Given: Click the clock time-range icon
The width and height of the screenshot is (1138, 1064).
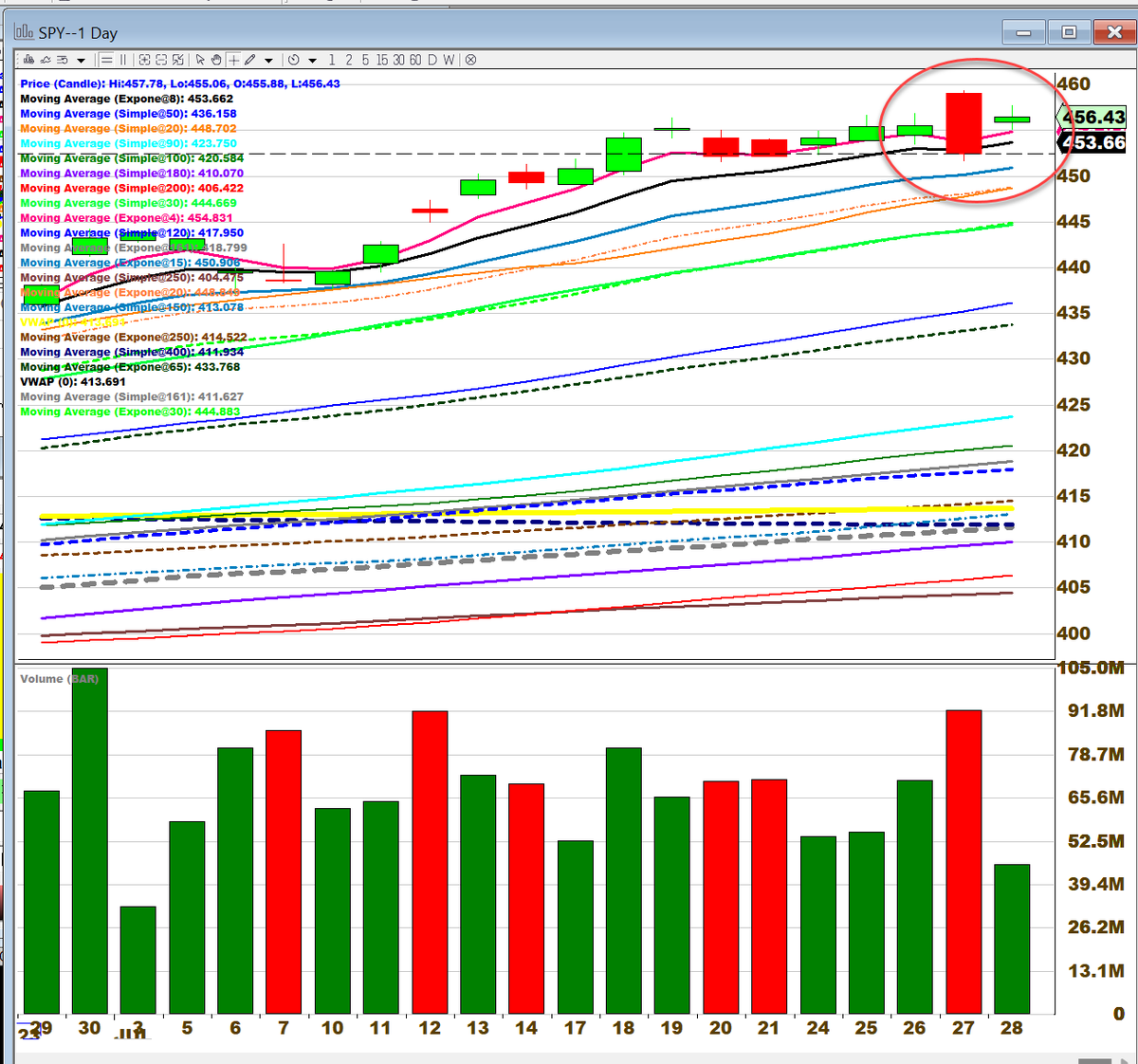Looking at the screenshot, I should pos(294,60).
